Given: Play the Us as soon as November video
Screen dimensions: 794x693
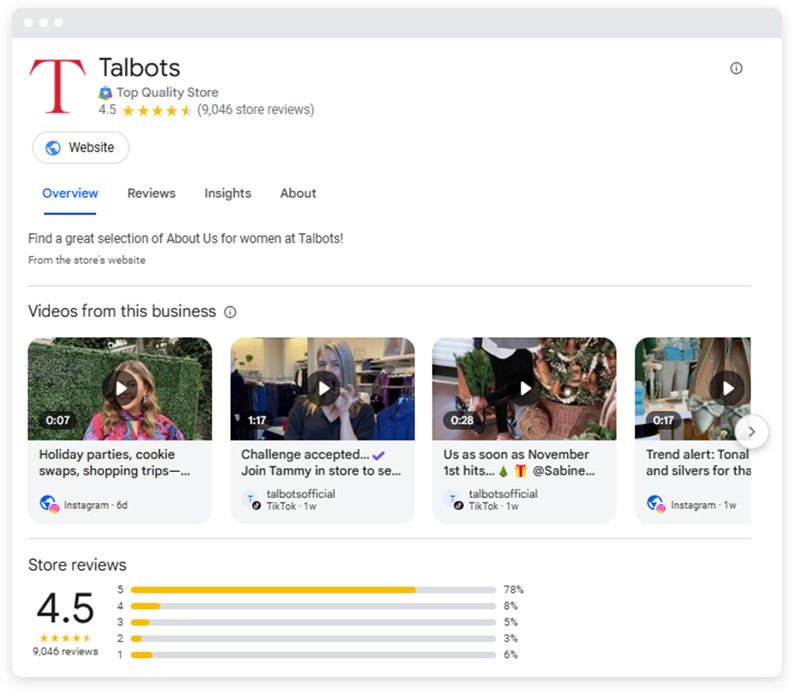Looking at the screenshot, I should pyautogui.click(x=525, y=388).
